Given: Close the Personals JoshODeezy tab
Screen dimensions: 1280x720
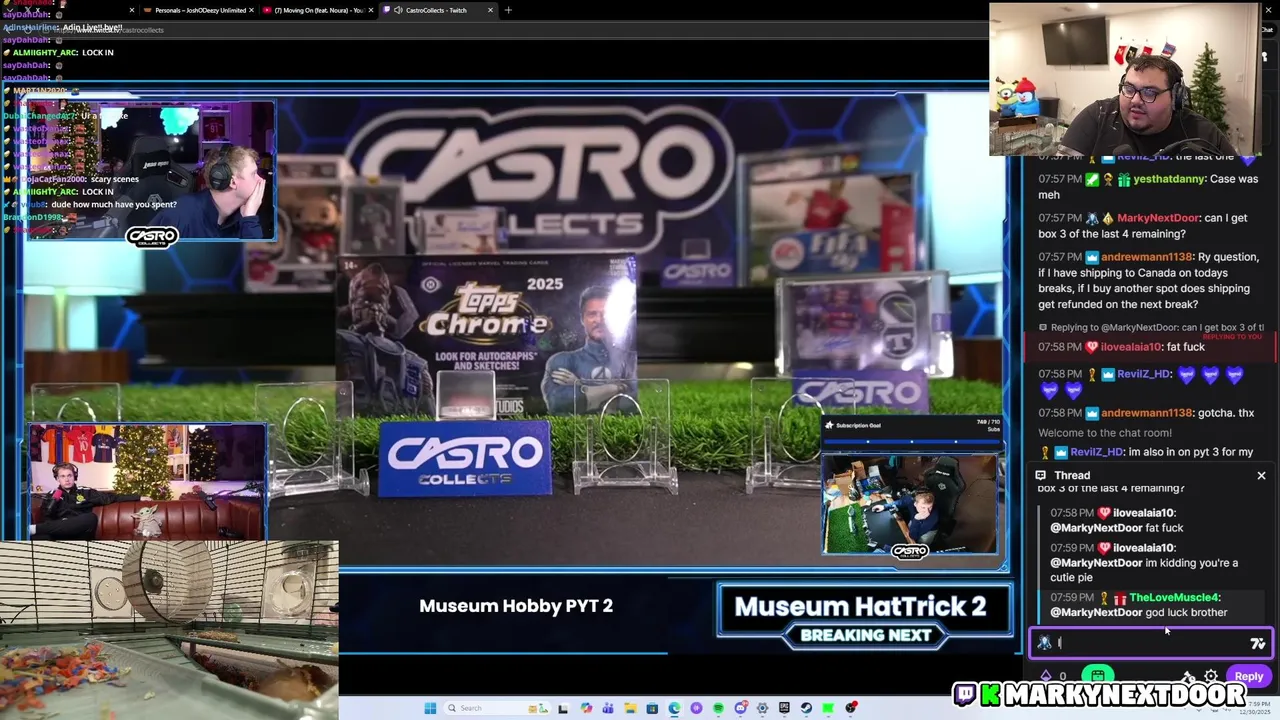Looking at the screenshot, I should 252,10.
